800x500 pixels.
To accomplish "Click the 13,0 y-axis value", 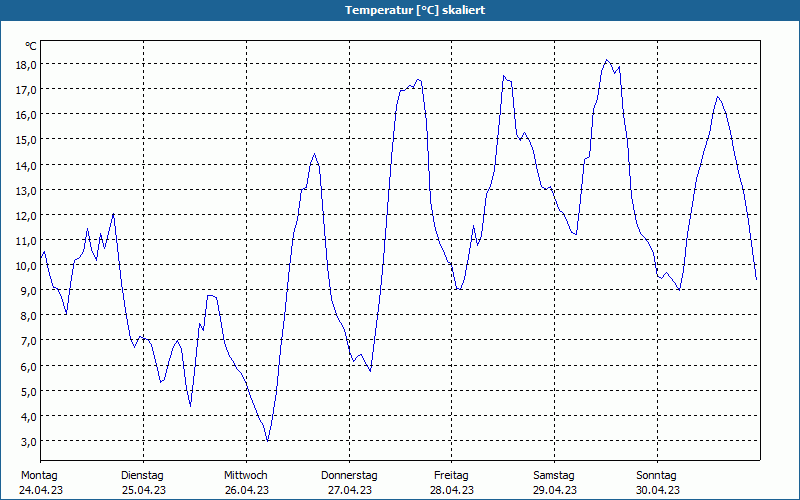I will click(26, 190).
